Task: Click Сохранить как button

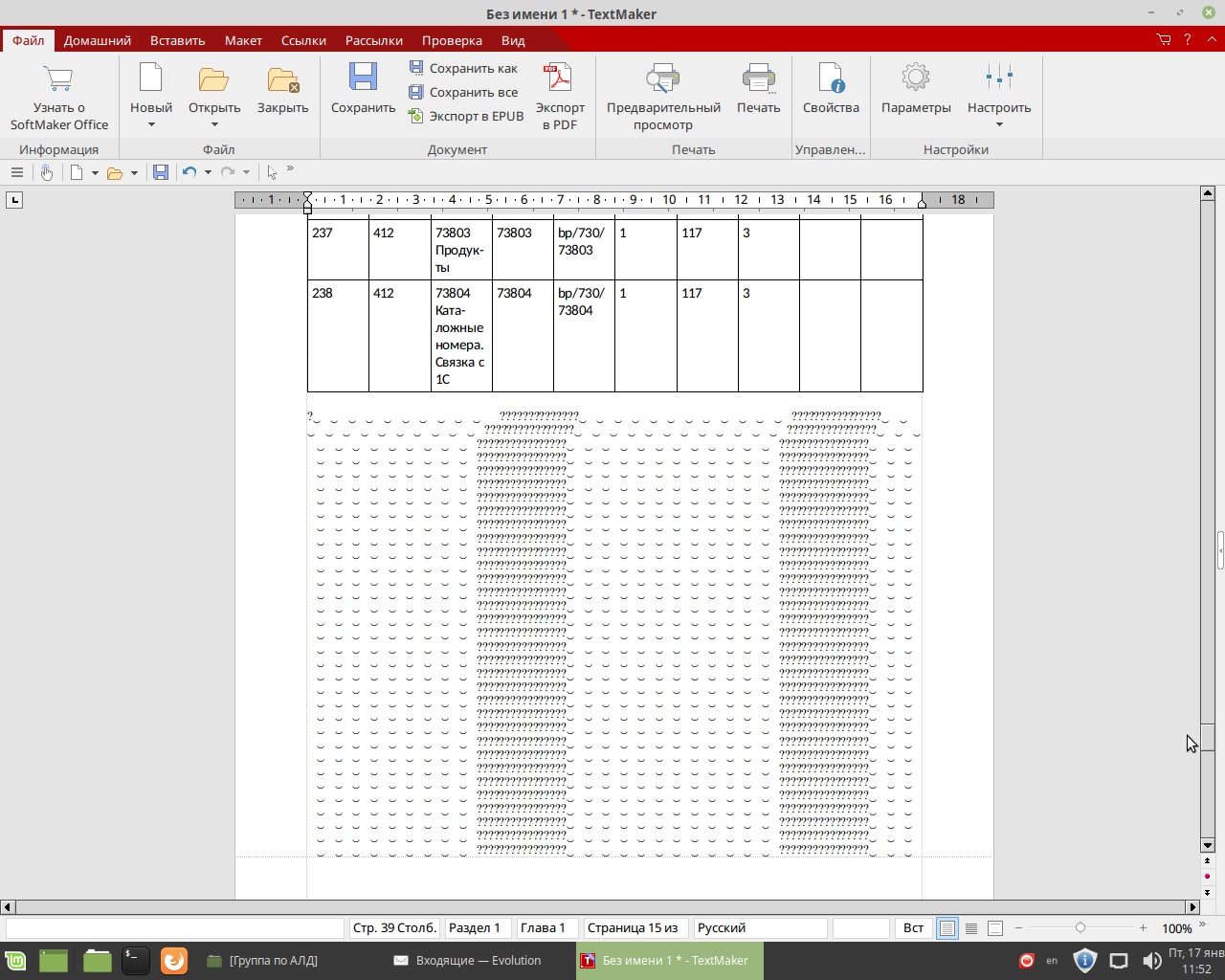Action: click(x=464, y=68)
